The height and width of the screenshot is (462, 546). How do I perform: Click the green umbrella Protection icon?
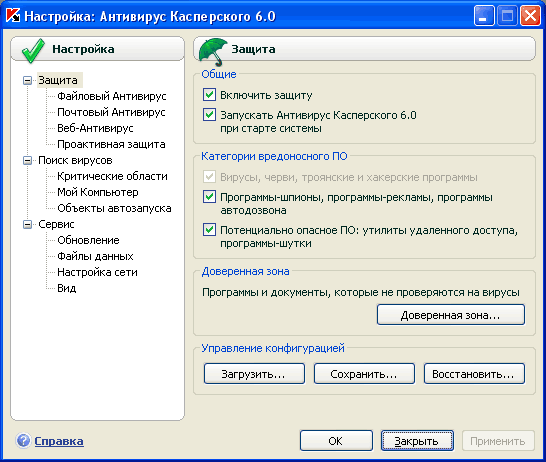[x=212, y=52]
